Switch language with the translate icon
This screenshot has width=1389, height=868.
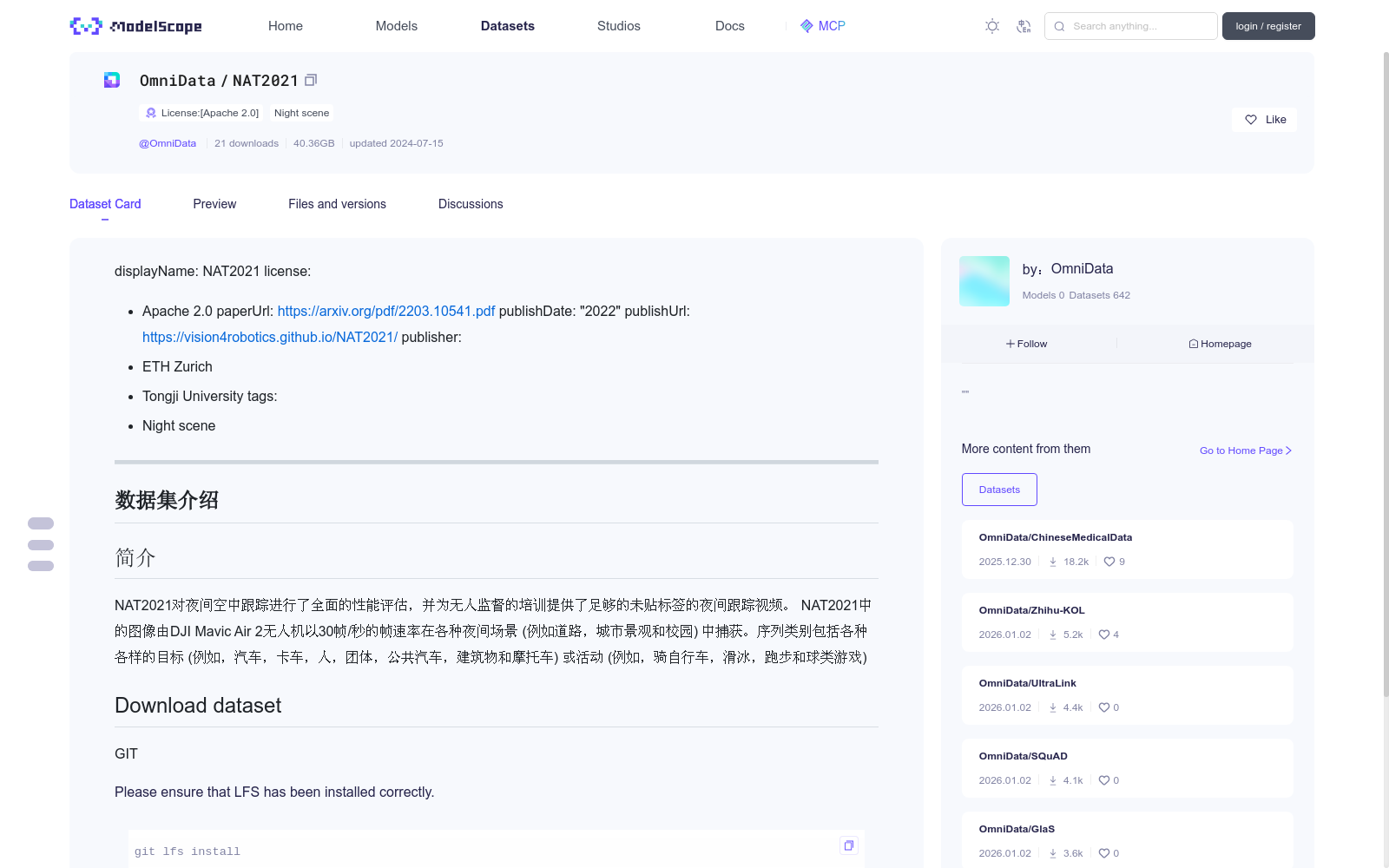[1024, 26]
